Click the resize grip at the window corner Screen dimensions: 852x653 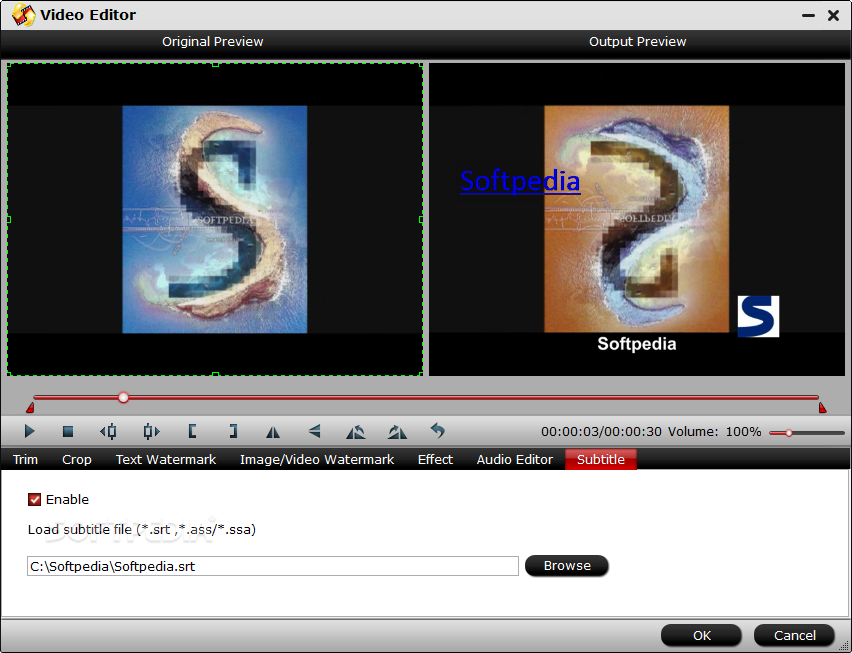click(844, 645)
